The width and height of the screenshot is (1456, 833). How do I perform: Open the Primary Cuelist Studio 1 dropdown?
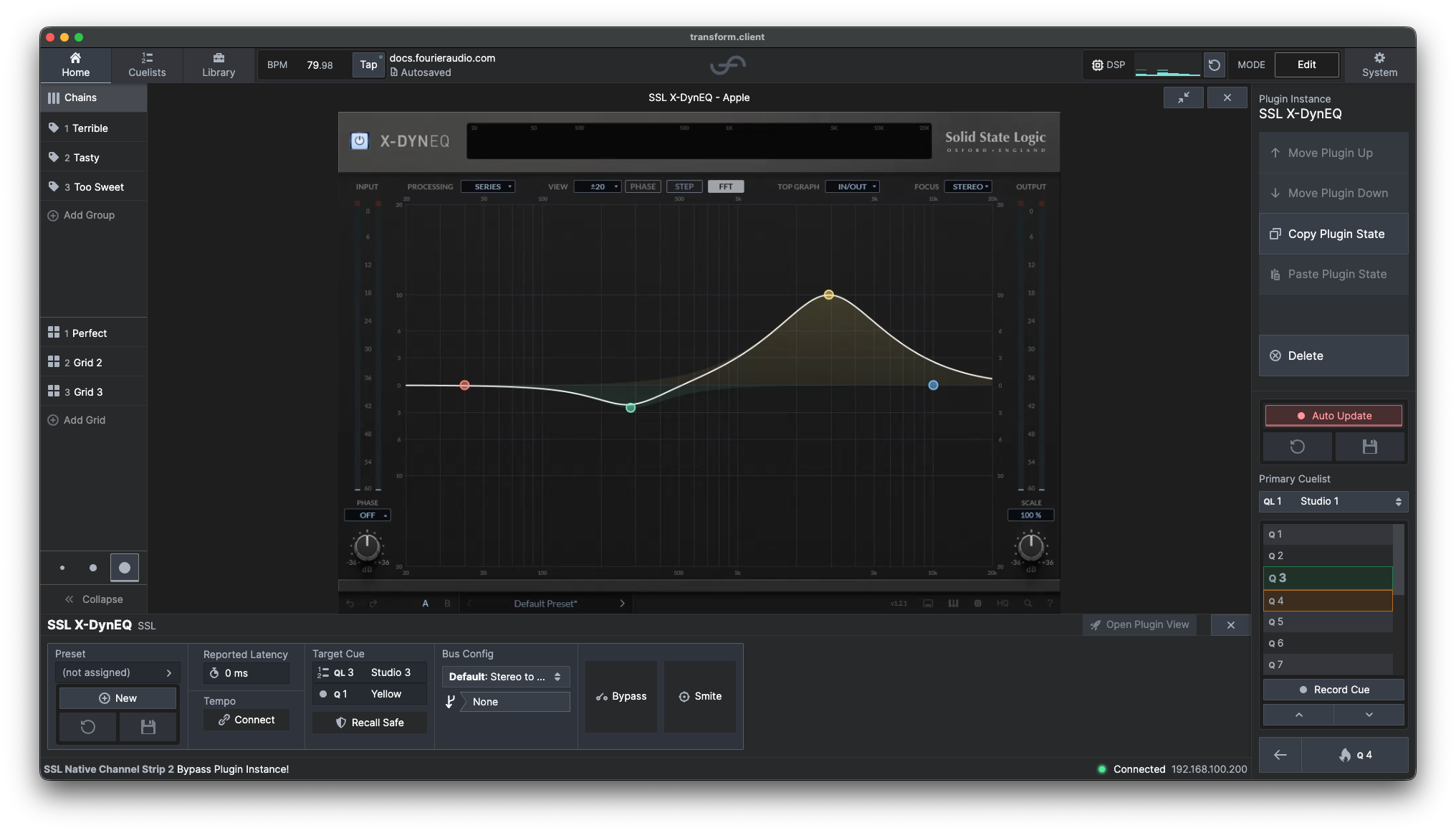tap(1333, 501)
